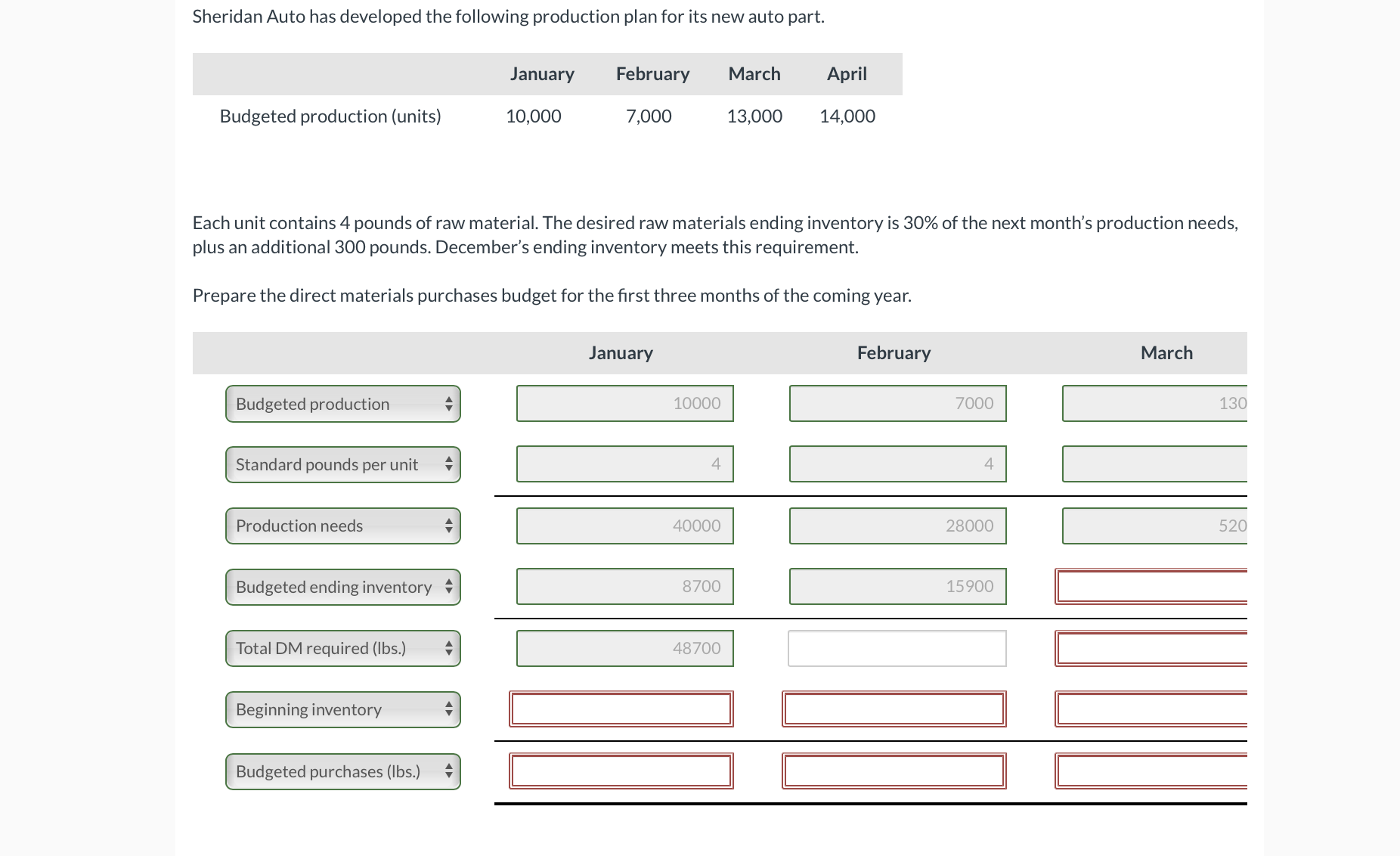Click empty March beginning inventory field
This screenshot has width=1400, height=856.
click(x=1151, y=709)
